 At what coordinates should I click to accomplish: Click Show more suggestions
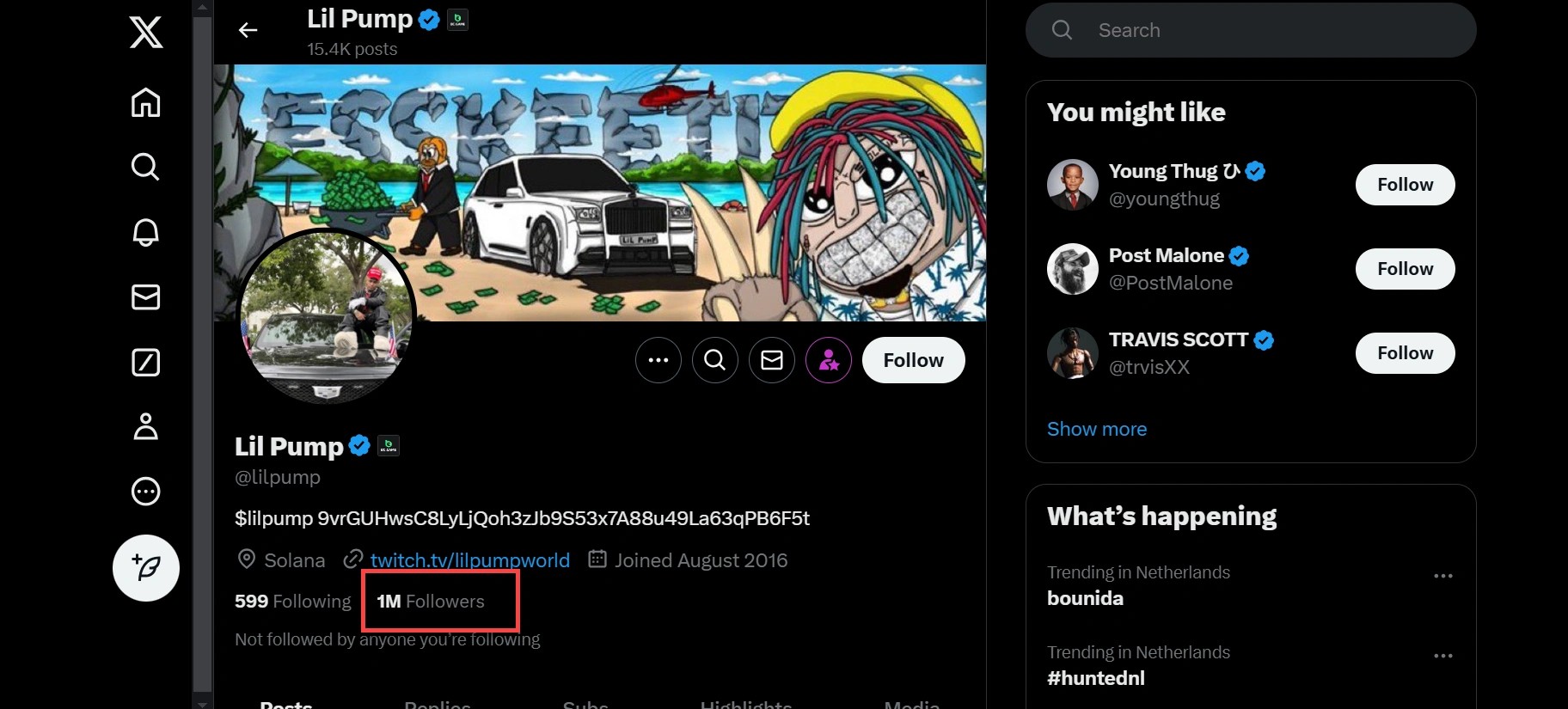(x=1096, y=429)
